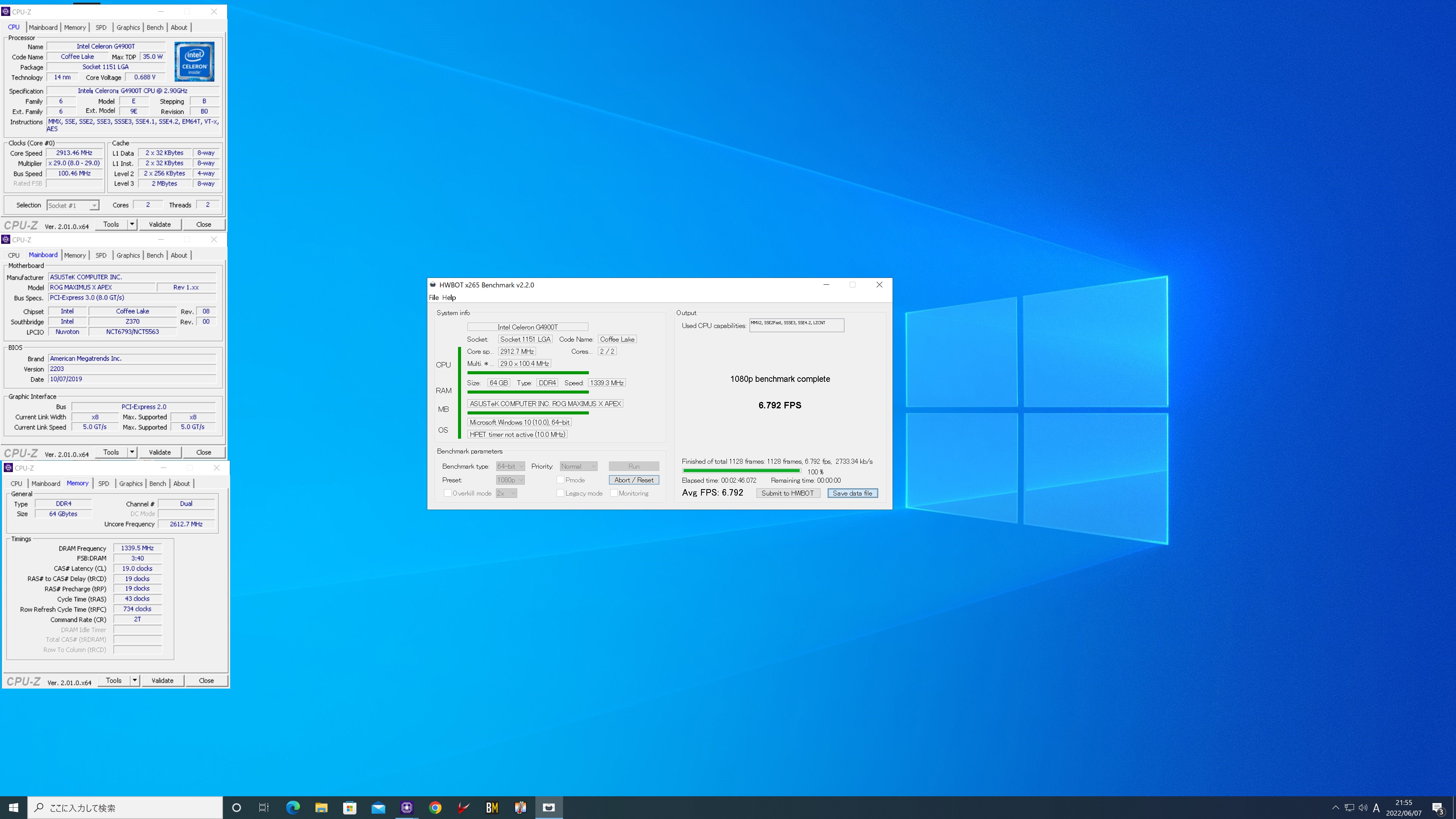
Task: Toggle the Overkill mode checkbox
Action: point(447,493)
